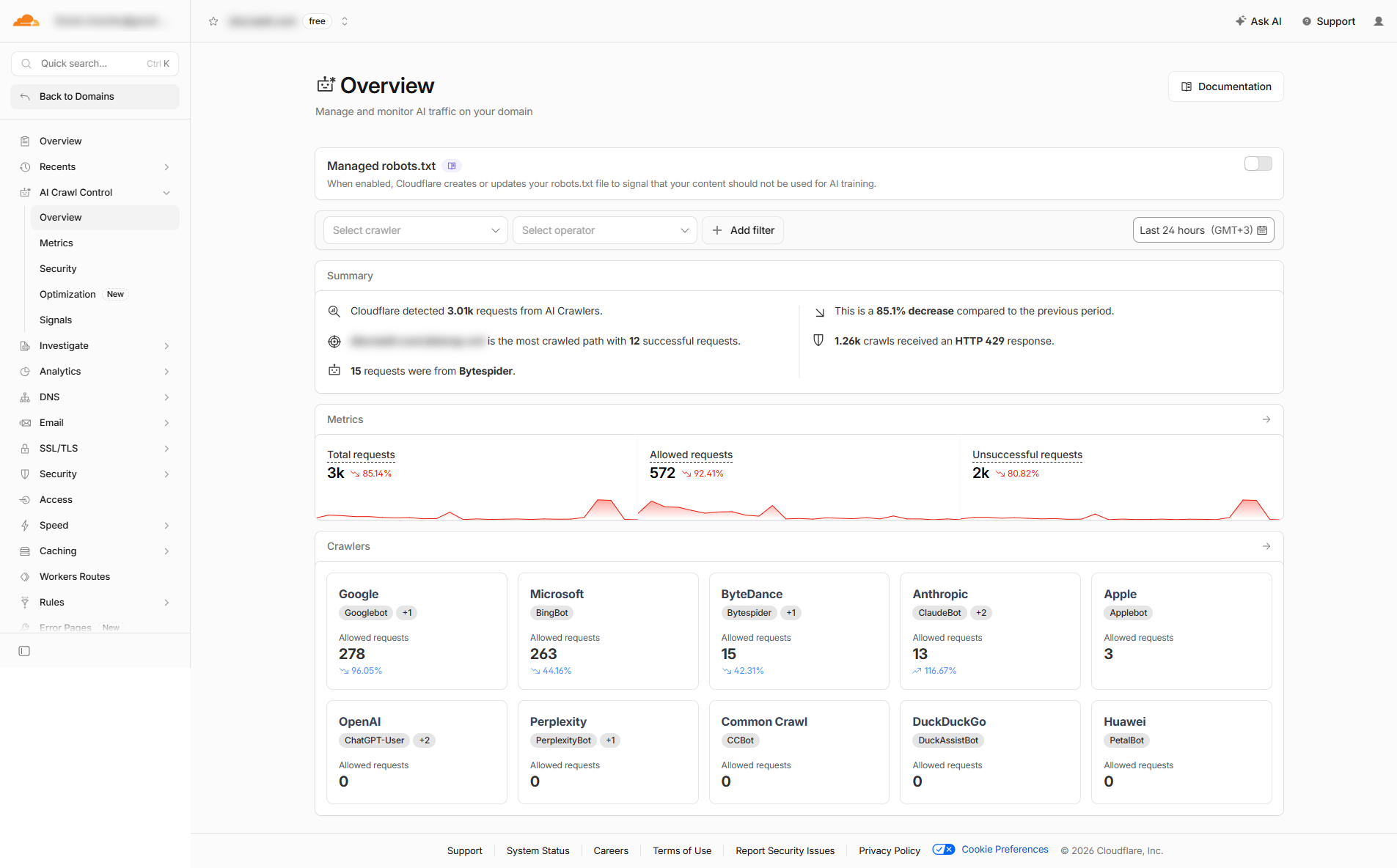This screenshot has height=868, width=1397.
Task: Open the Metrics submenu item
Action: (105, 243)
